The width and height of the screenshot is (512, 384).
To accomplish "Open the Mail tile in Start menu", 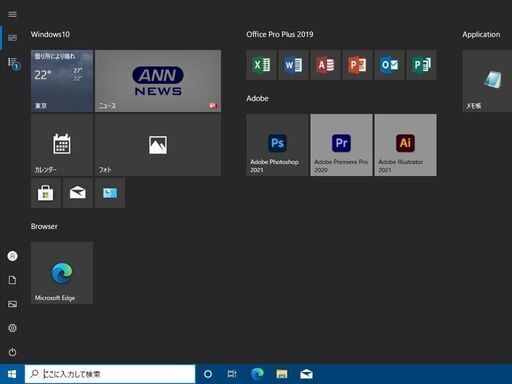I will tap(78, 193).
